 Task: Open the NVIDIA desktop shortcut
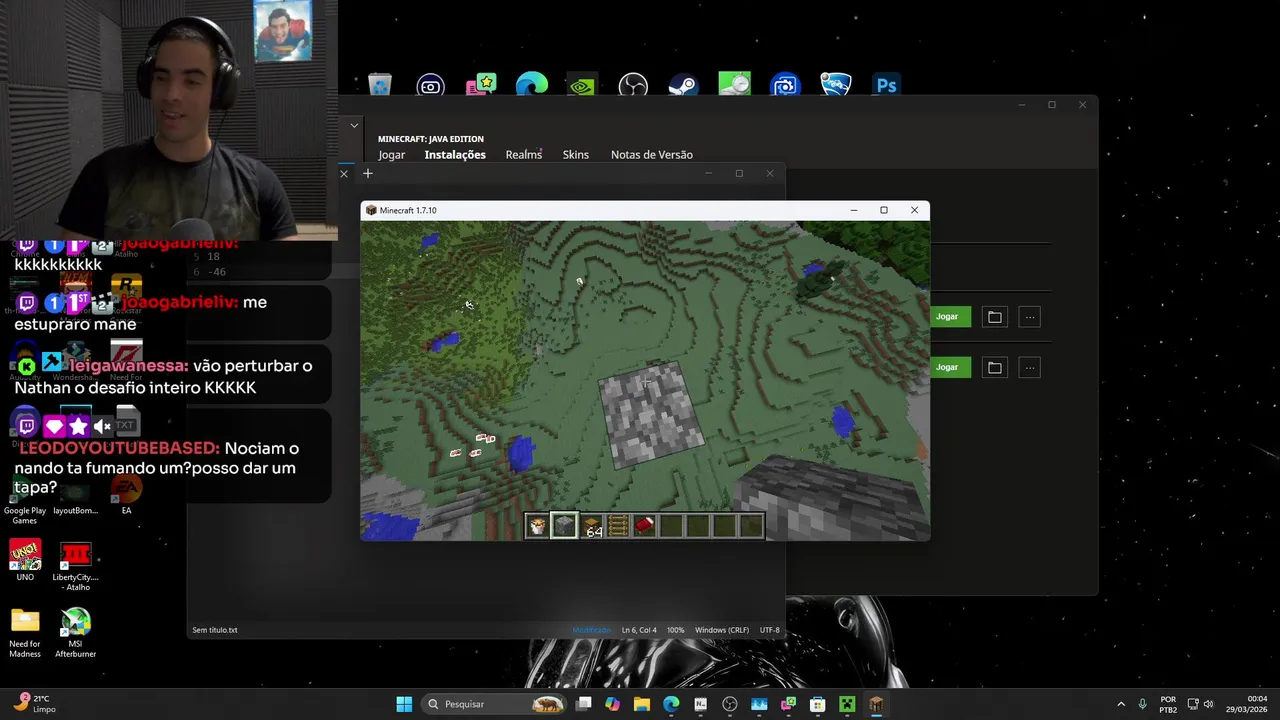coord(583,85)
